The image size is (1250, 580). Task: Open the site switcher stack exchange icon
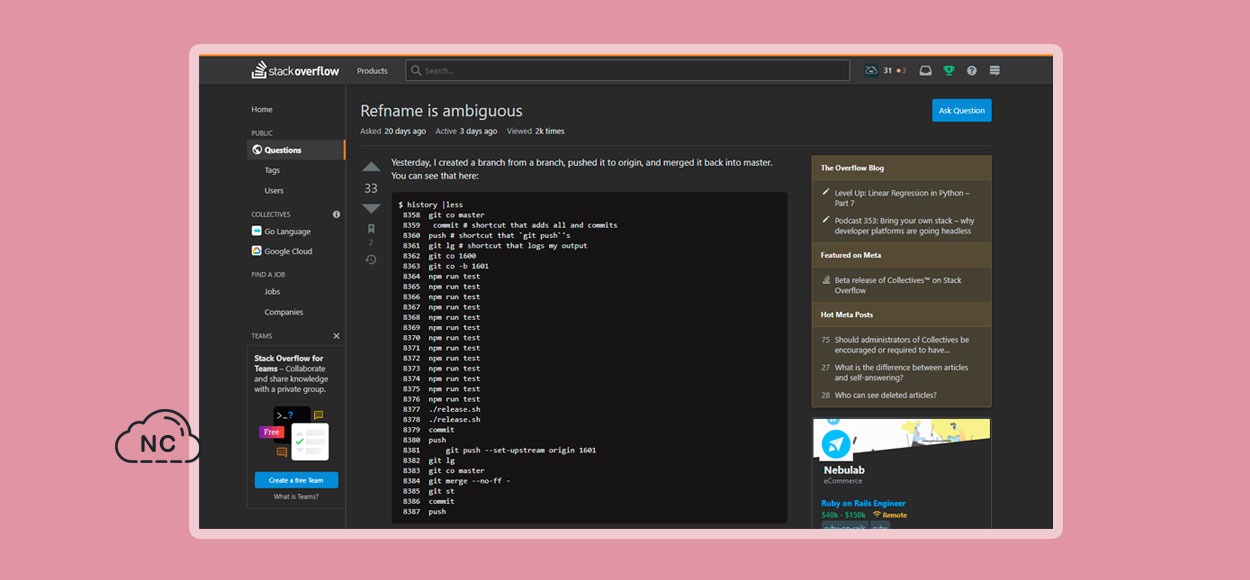[994, 71]
